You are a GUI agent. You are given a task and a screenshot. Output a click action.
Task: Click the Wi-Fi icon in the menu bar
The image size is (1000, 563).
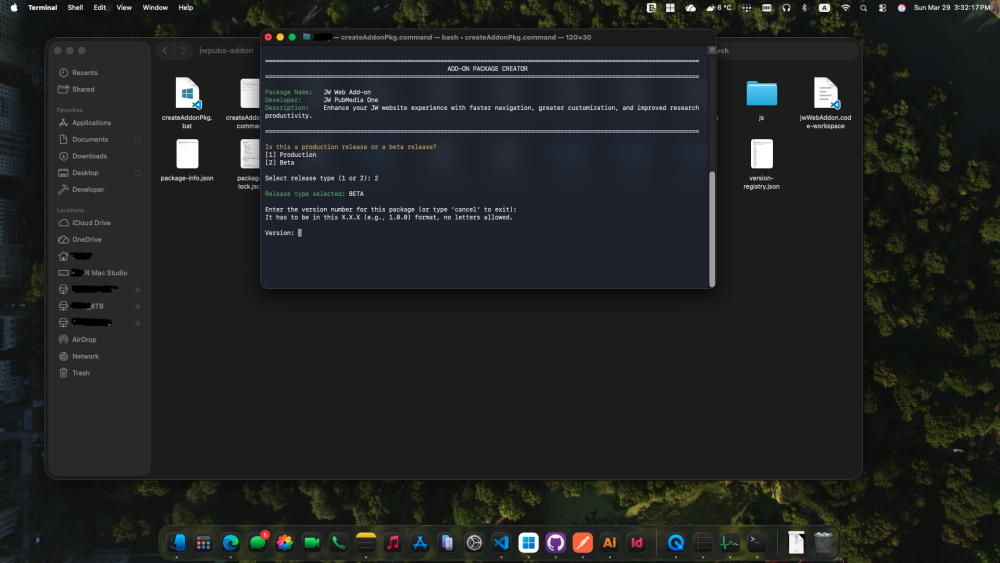click(x=845, y=7)
